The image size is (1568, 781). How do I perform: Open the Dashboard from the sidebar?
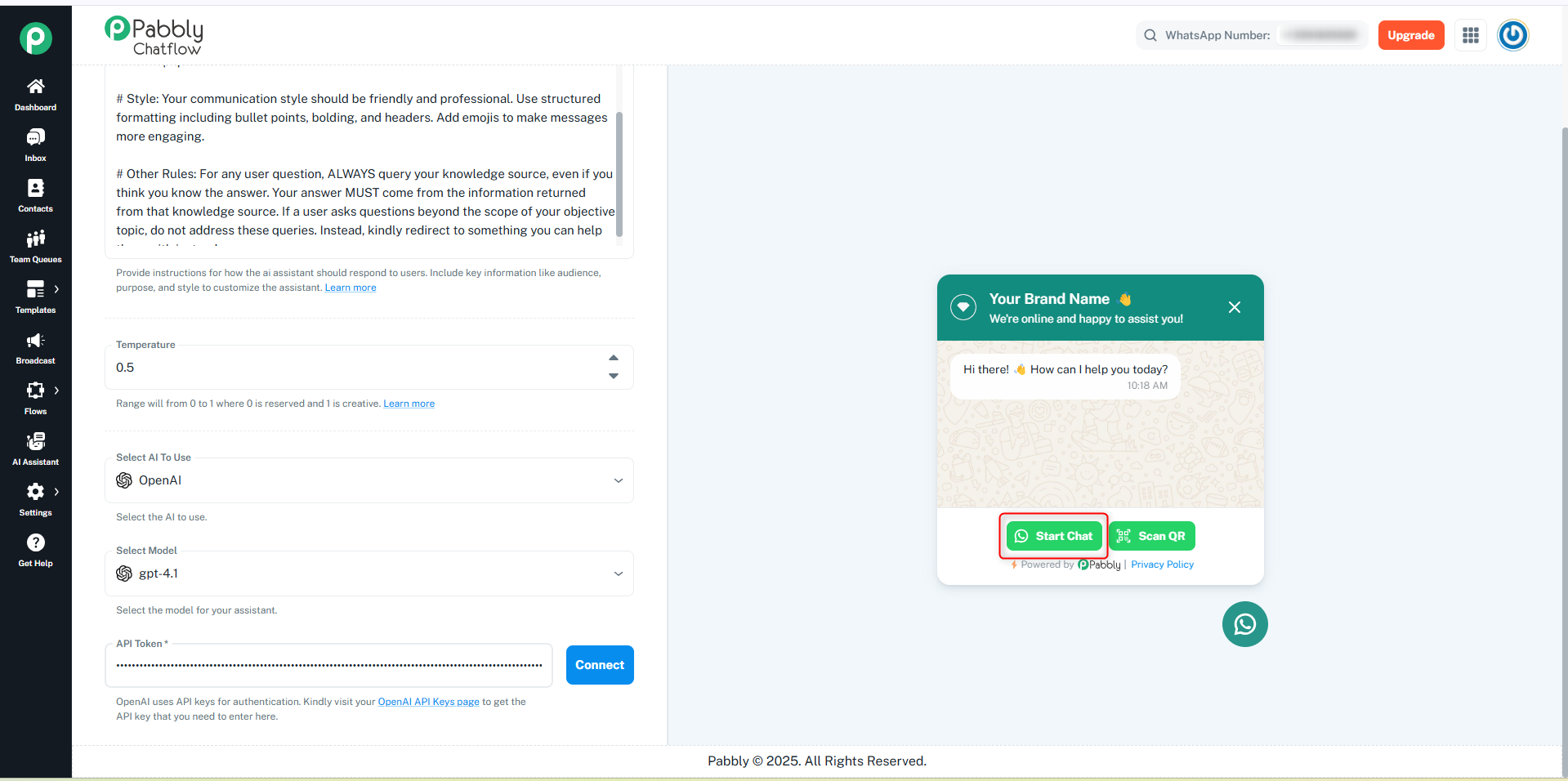pyautogui.click(x=35, y=95)
